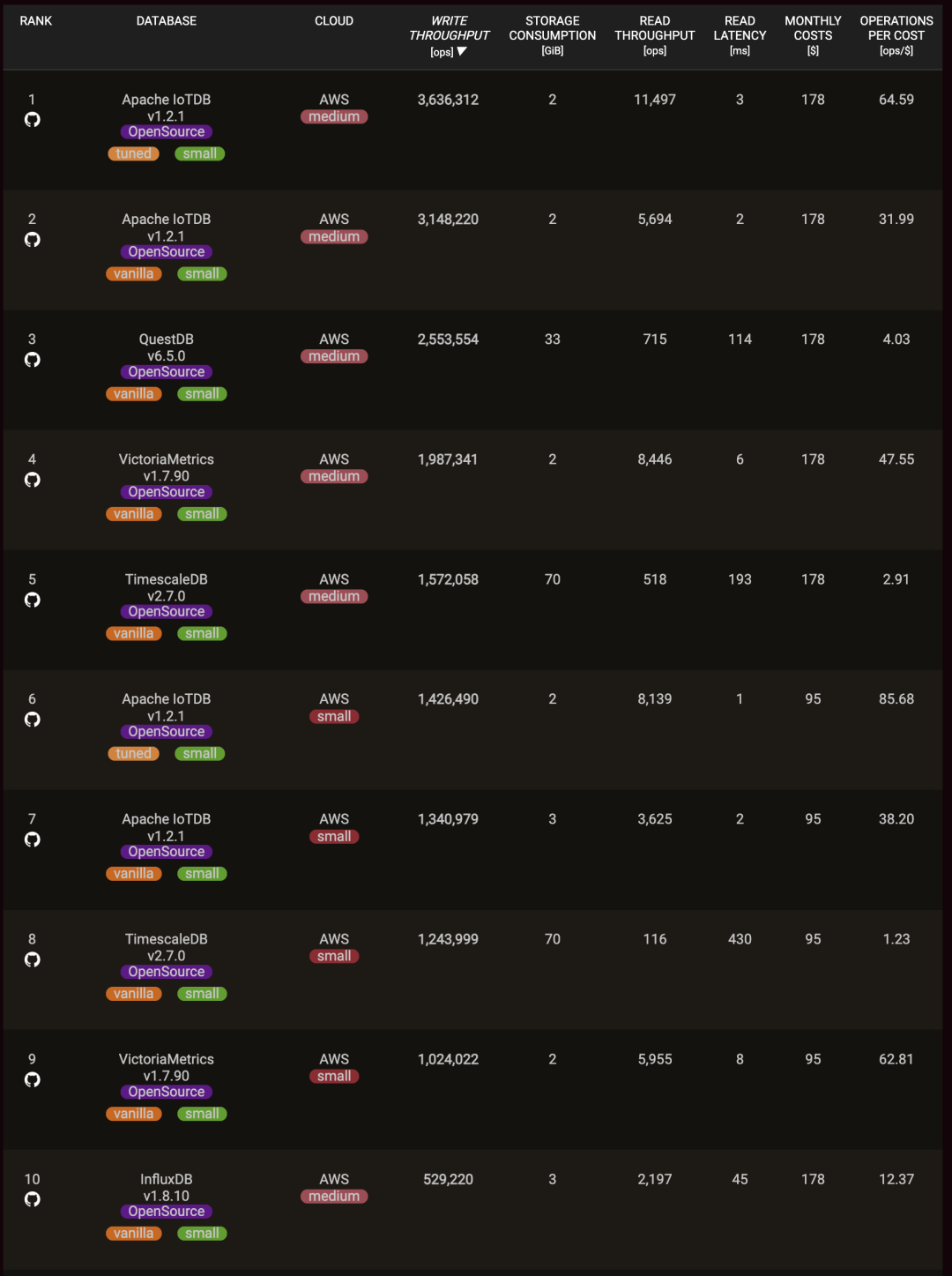The width and height of the screenshot is (952, 1276).
Task: Click GitHub icon under rank 6
Action: coord(33,720)
